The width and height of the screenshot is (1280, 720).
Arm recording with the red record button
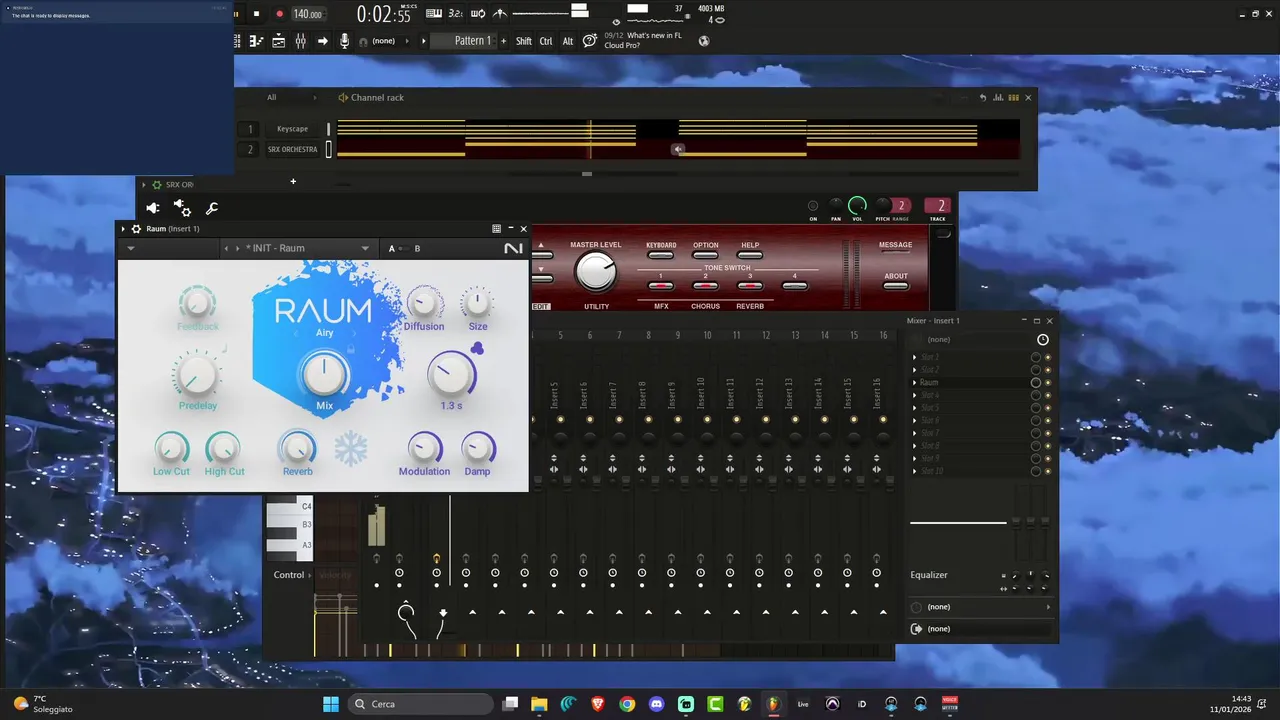pos(279,14)
